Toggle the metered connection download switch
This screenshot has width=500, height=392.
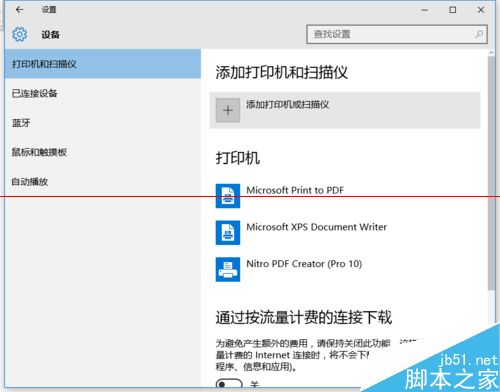coord(229,384)
